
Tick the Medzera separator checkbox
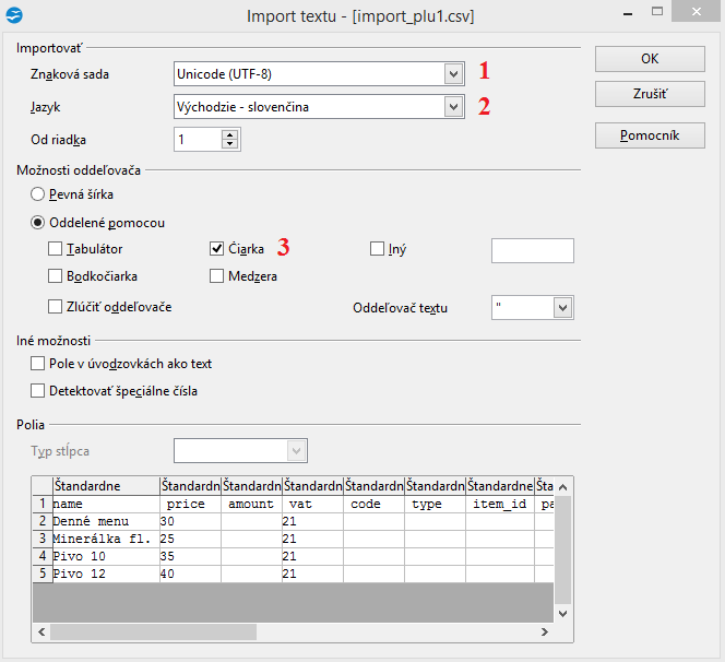pos(217,276)
